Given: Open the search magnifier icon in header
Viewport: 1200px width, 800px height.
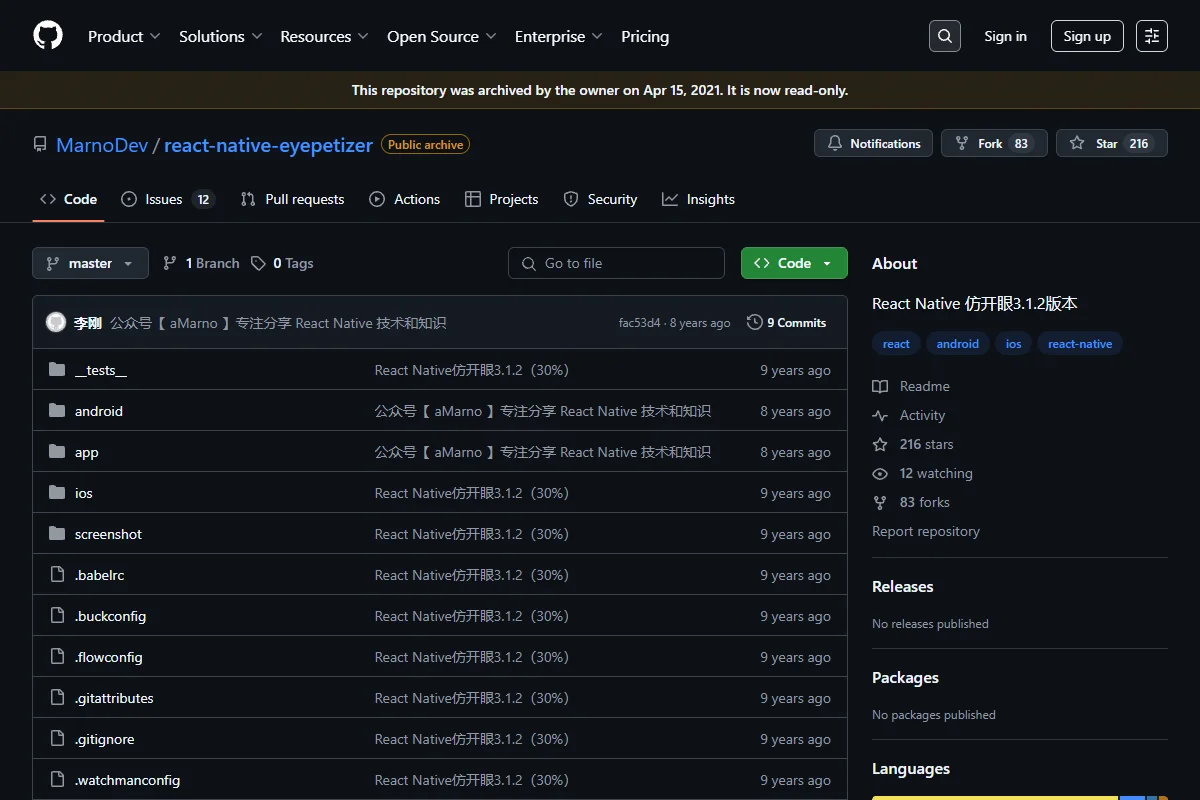Looking at the screenshot, I should (944, 36).
